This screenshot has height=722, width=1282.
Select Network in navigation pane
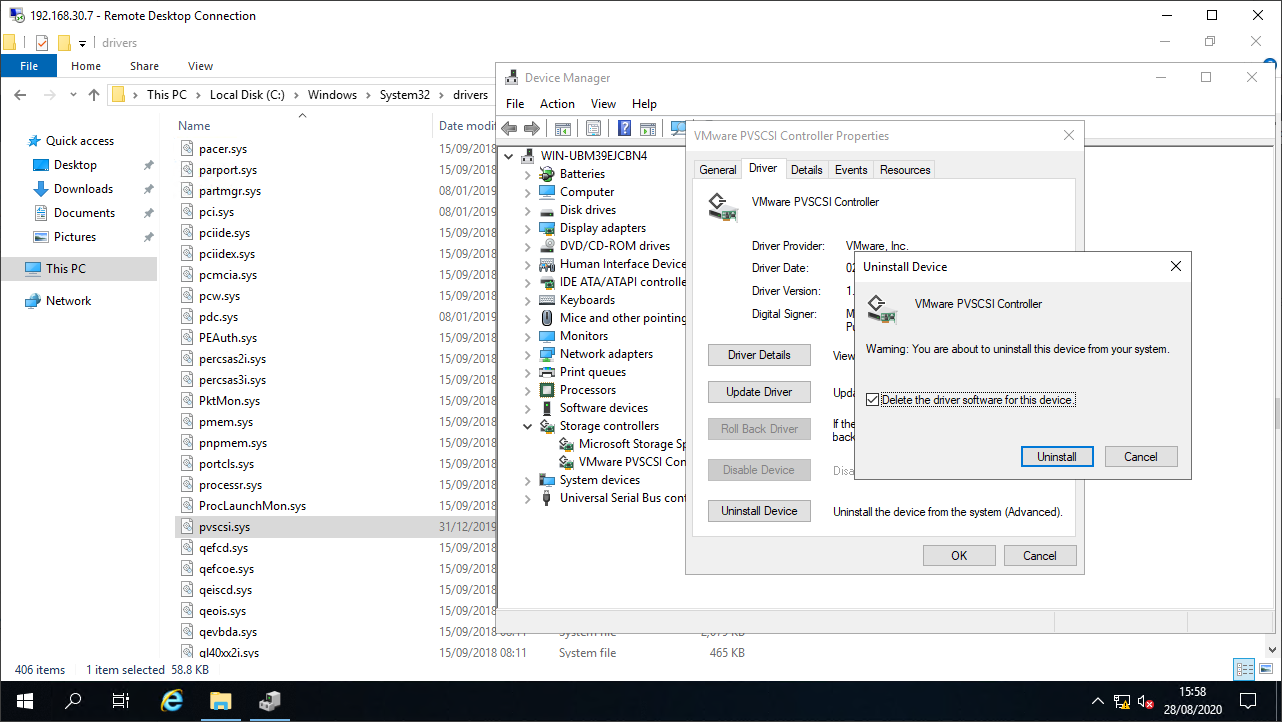coord(68,301)
